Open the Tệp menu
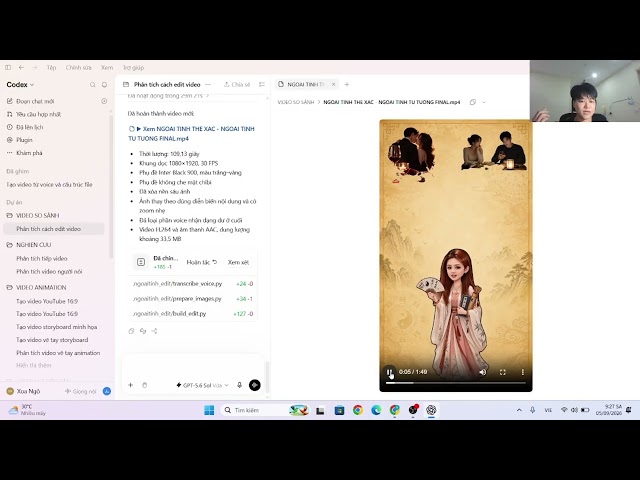 (51, 67)
